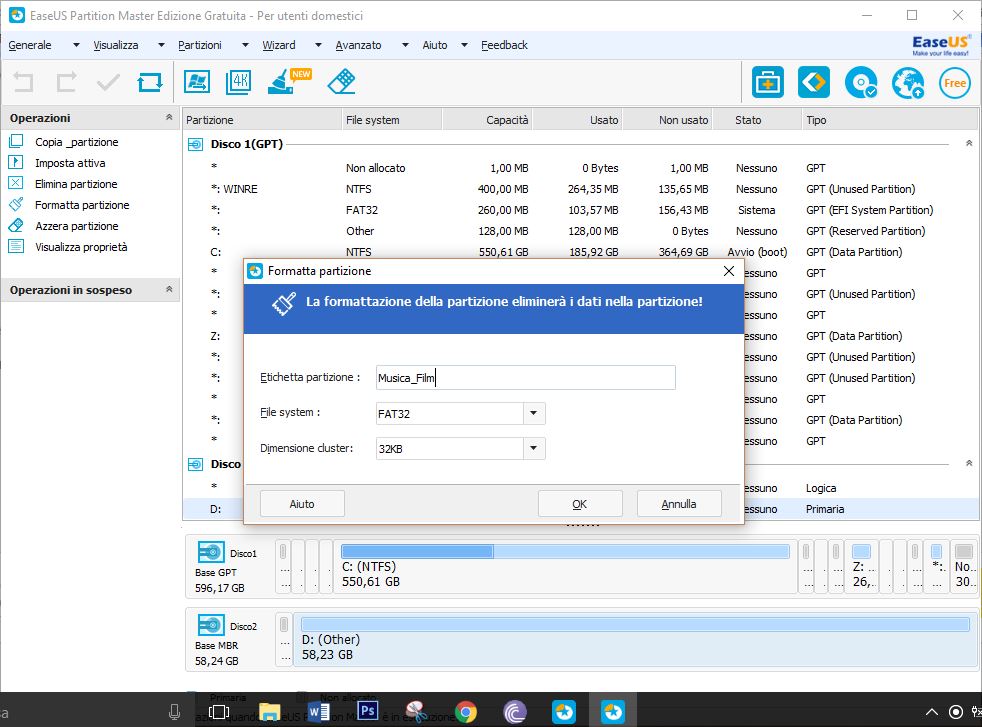
Task: Click the Task View taskbar button
Action: (219, 712)
